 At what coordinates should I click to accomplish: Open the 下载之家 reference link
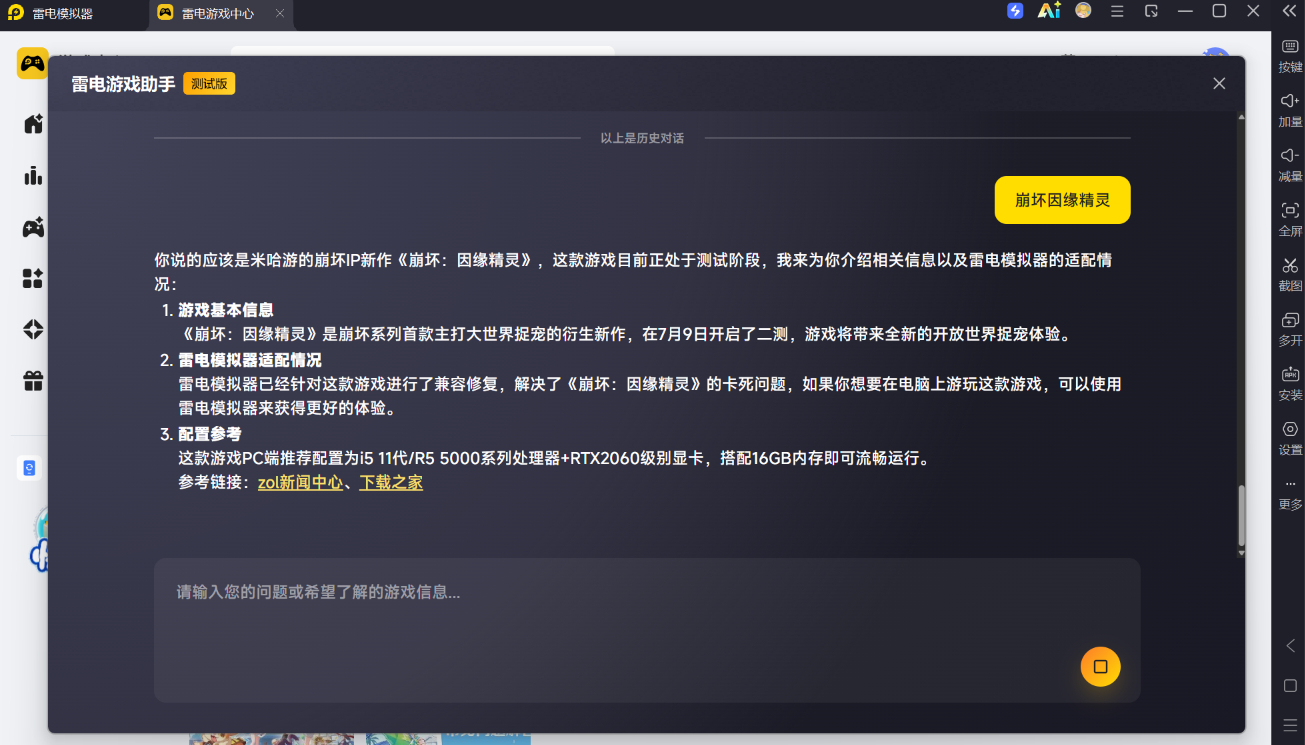[391, 483]
